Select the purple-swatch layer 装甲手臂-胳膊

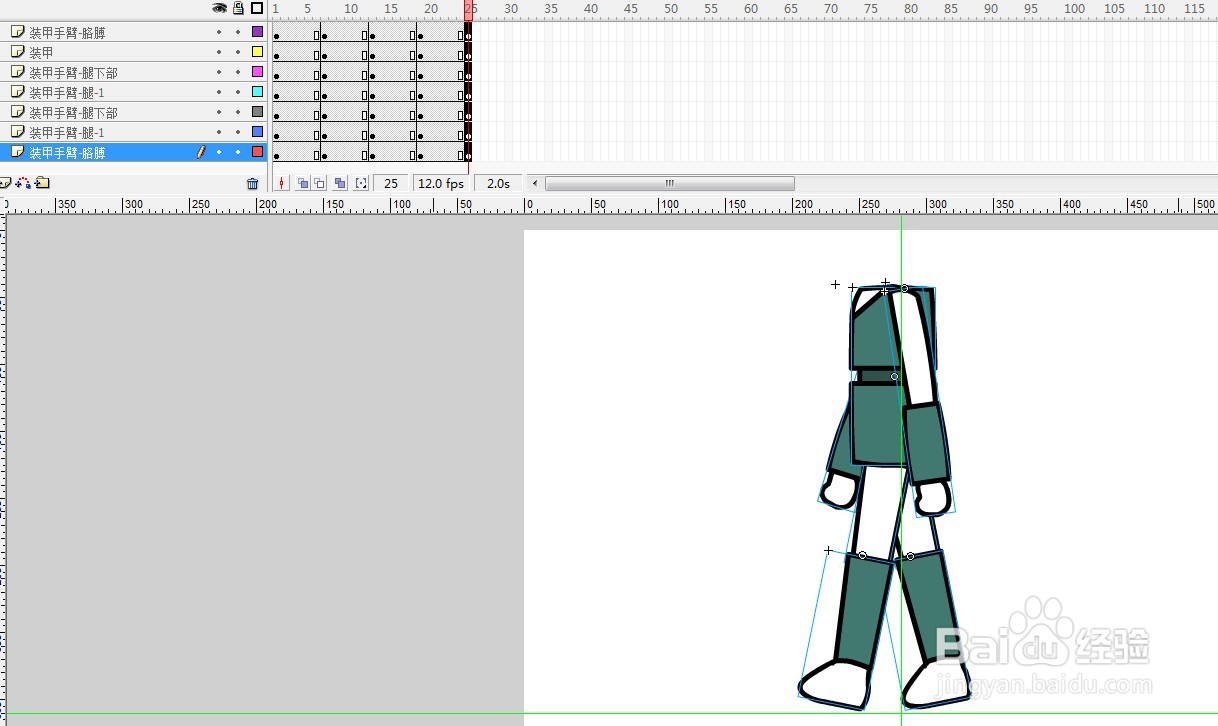[x=67, y=32]
